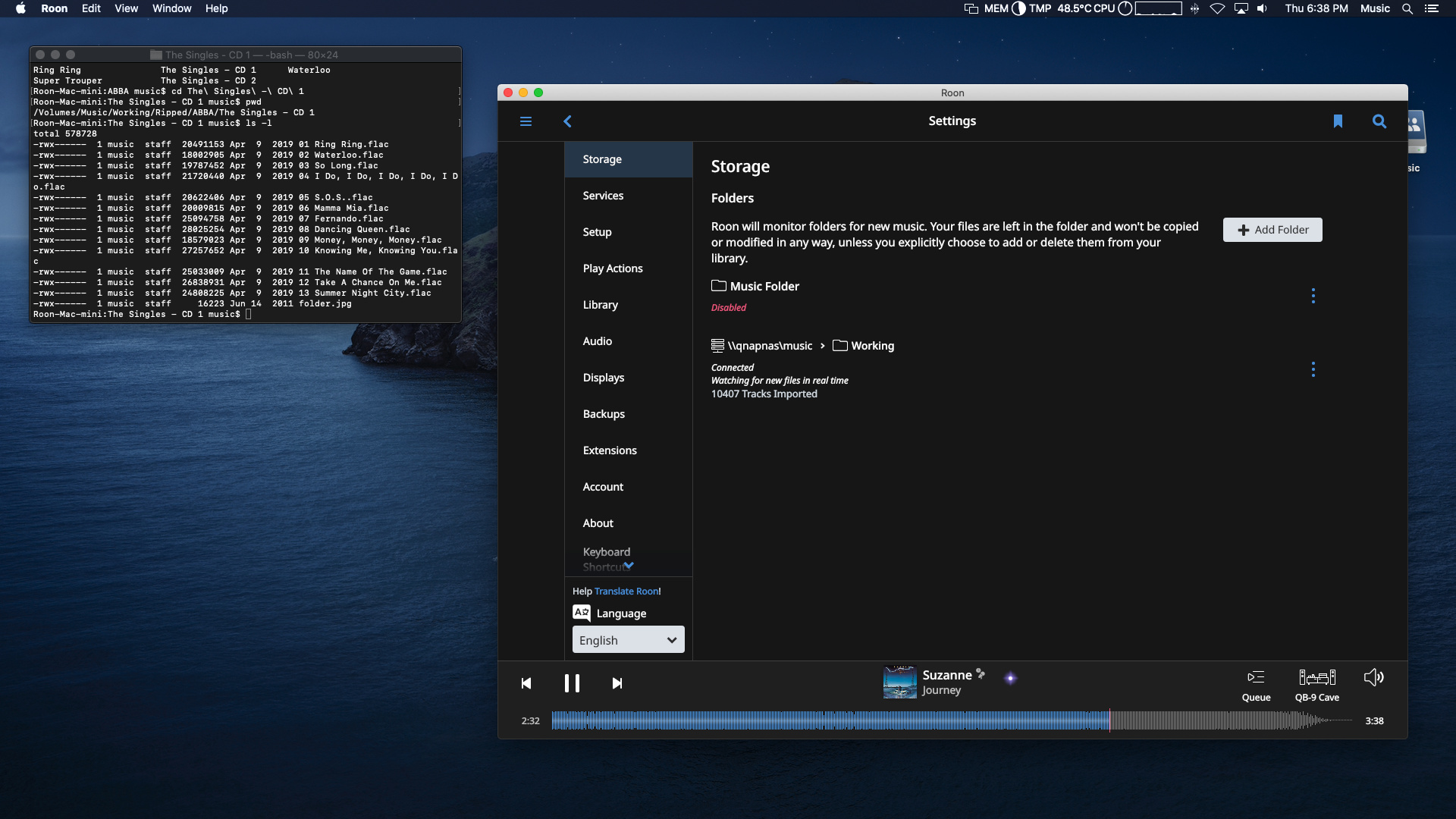The width and height of the screenshot is (1456, 819).
Task: Select the Services settings tab
Action: click(x=629, y=196)
